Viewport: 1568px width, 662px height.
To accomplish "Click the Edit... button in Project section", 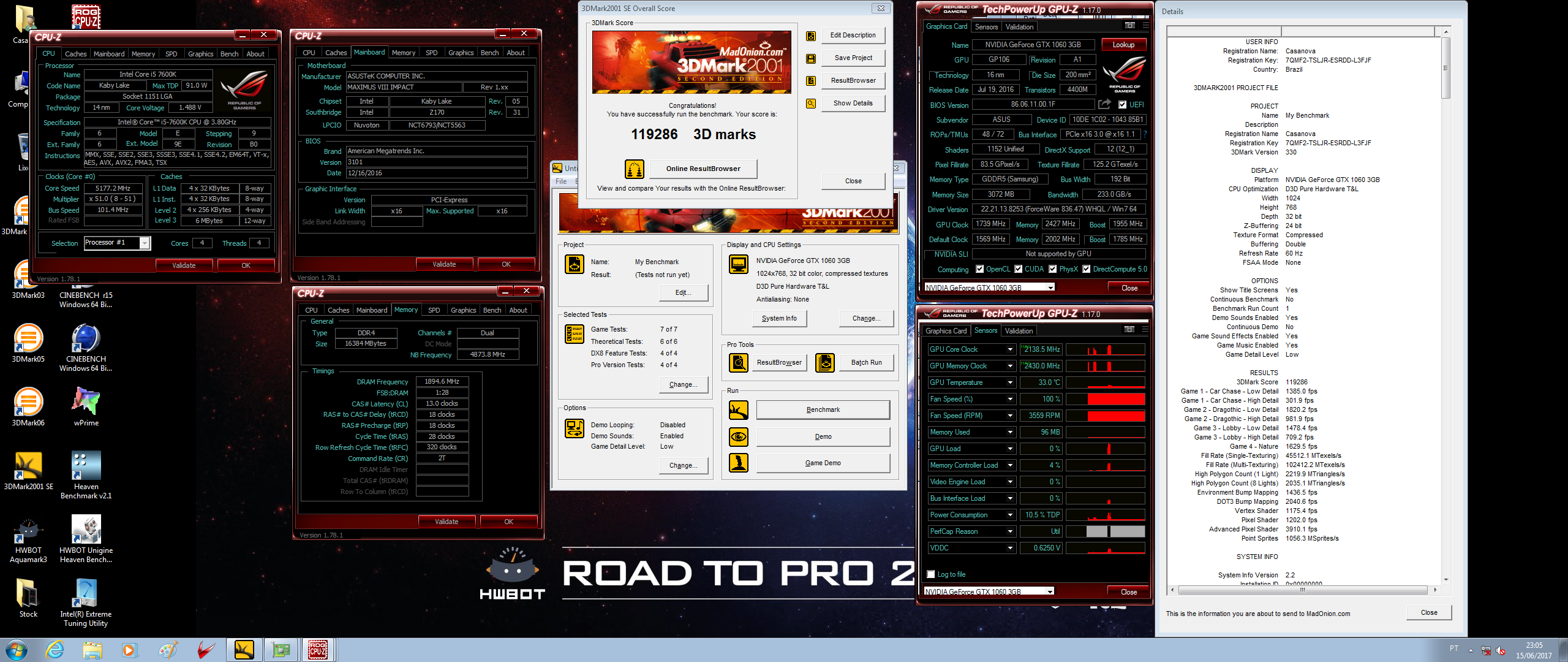I will click(x=684, y=292).
